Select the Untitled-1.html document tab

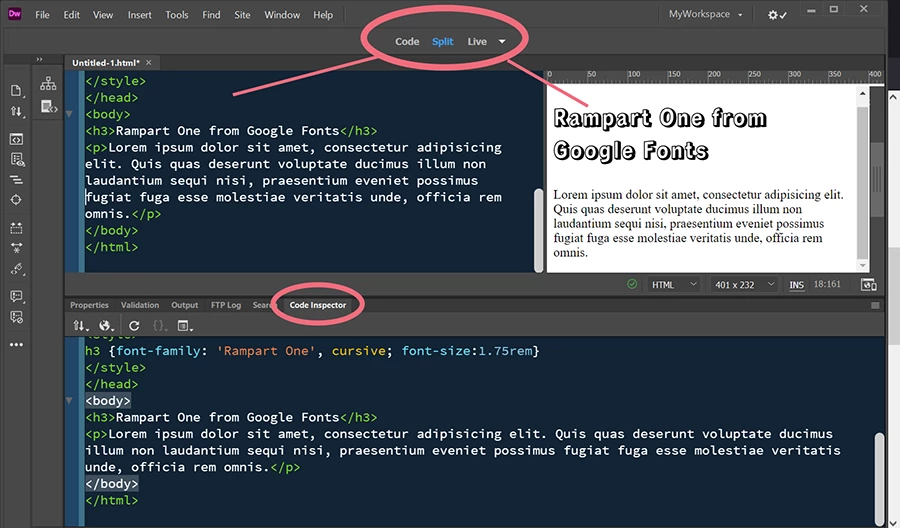tap(106, 63)
